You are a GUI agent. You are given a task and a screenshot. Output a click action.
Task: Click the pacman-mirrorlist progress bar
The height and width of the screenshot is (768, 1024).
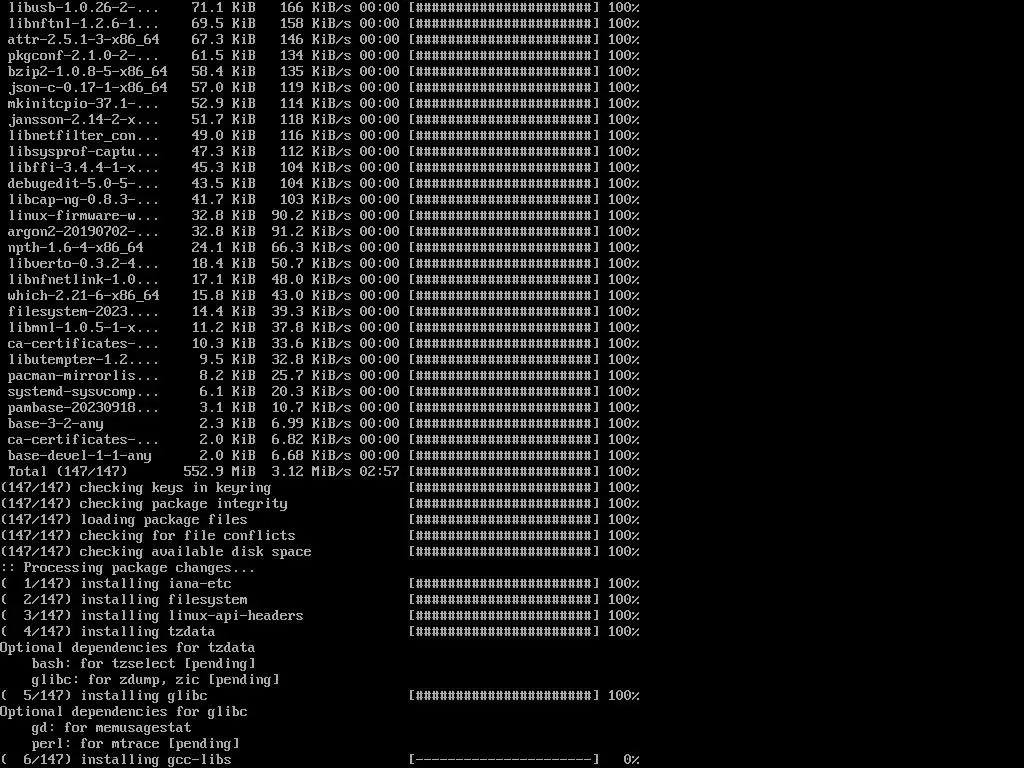point(504,376)
